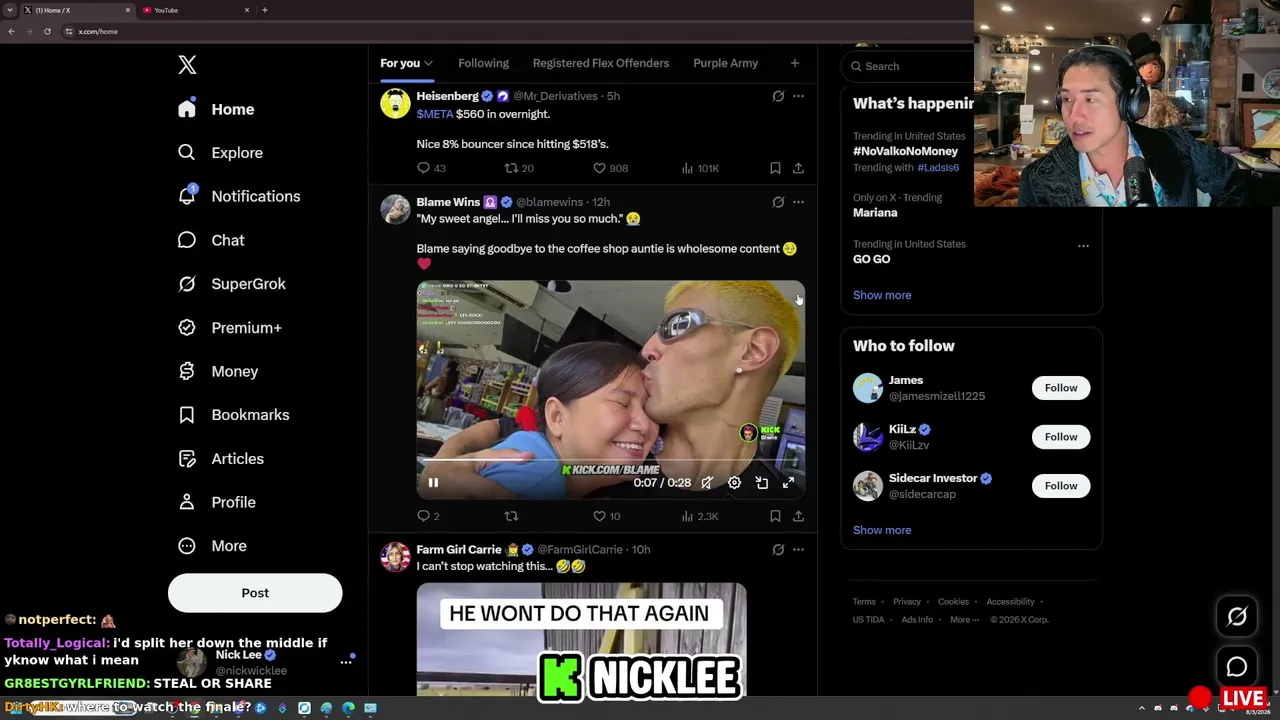
Task: Open more options on Heisenberg's post
Action: (798, 96)
